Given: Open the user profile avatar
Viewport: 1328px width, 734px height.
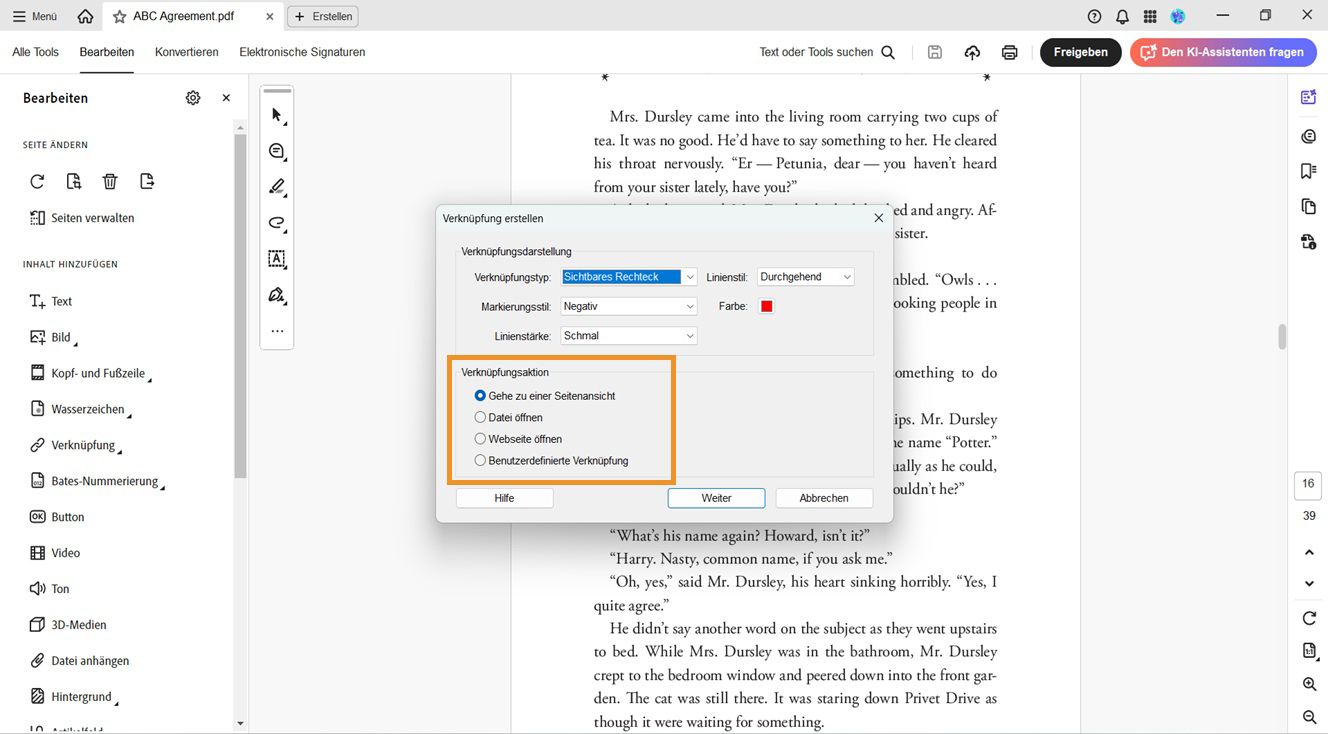Looking at the screenshot, I should 1178,16.
